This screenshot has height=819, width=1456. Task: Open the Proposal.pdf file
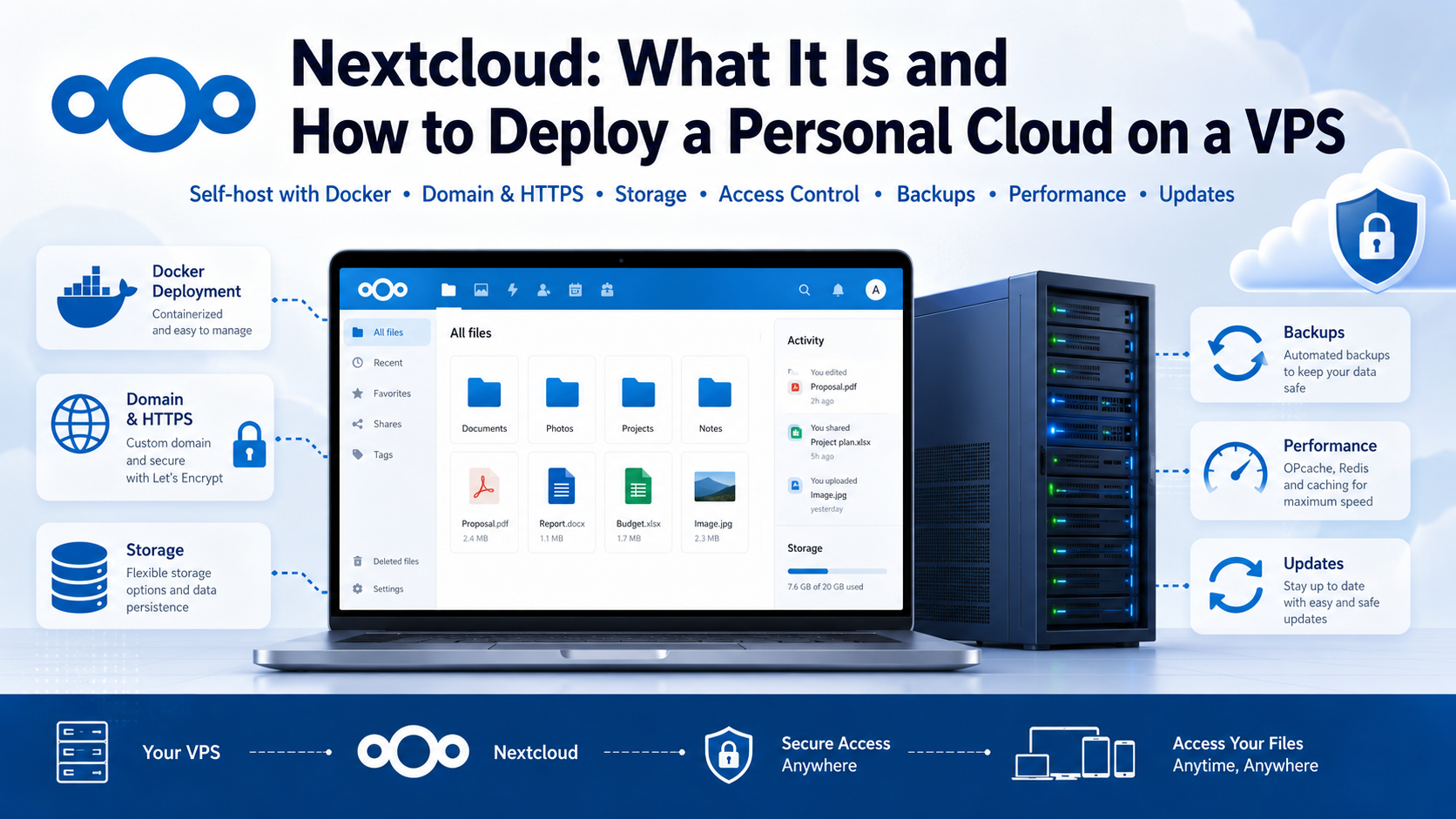click(484, 501)
